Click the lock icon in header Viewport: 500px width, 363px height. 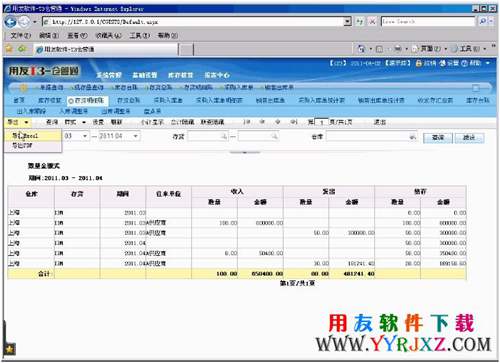coord(419,63)
